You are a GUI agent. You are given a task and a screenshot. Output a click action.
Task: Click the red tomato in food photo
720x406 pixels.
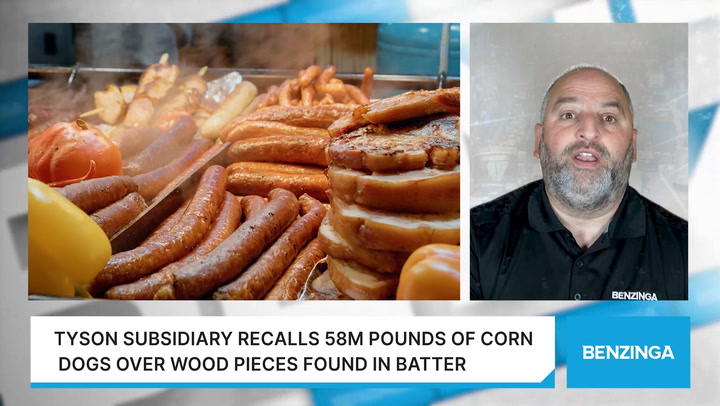click(73, 152)
